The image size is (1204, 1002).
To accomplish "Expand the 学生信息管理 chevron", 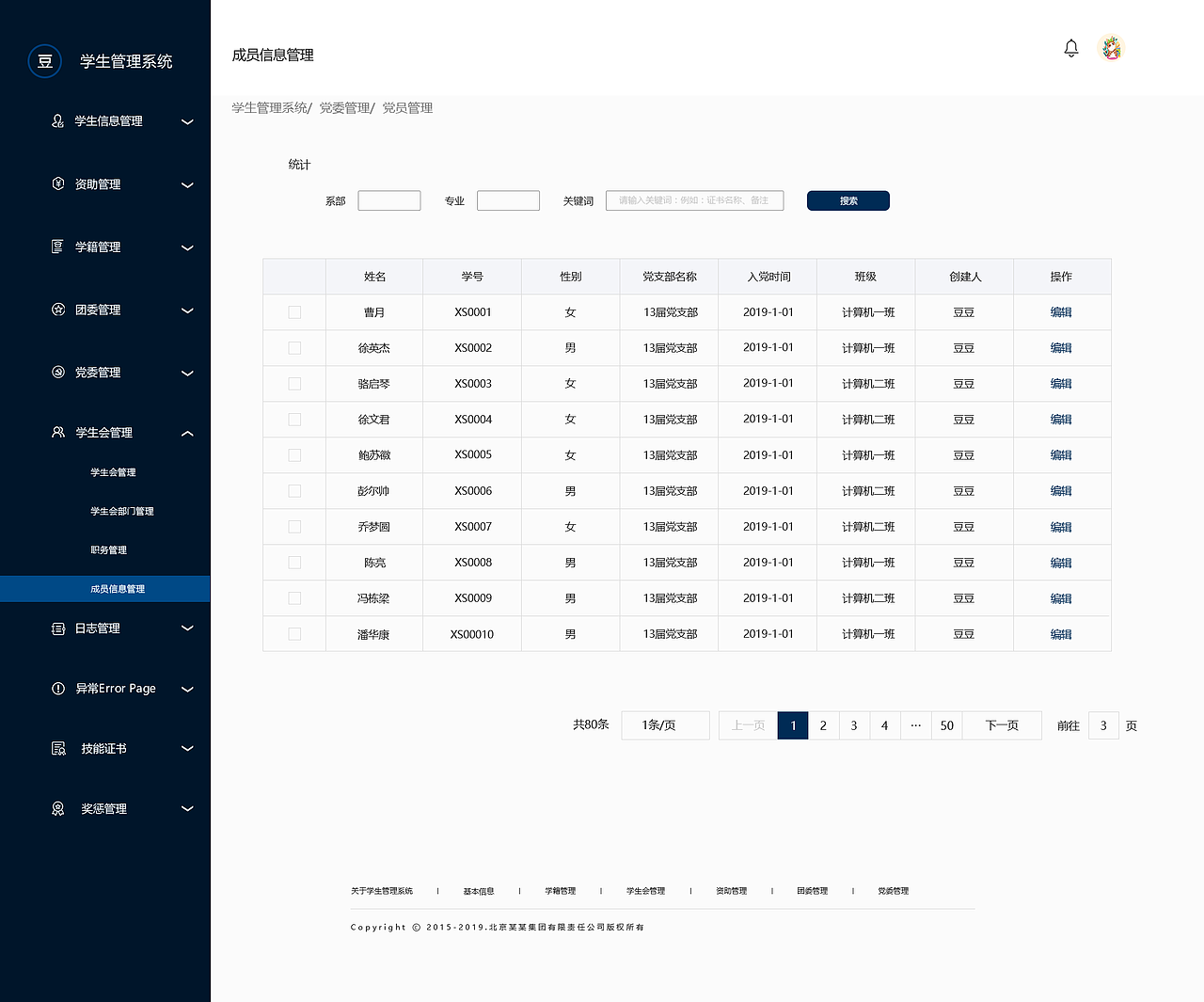I will tap(187, 121).
